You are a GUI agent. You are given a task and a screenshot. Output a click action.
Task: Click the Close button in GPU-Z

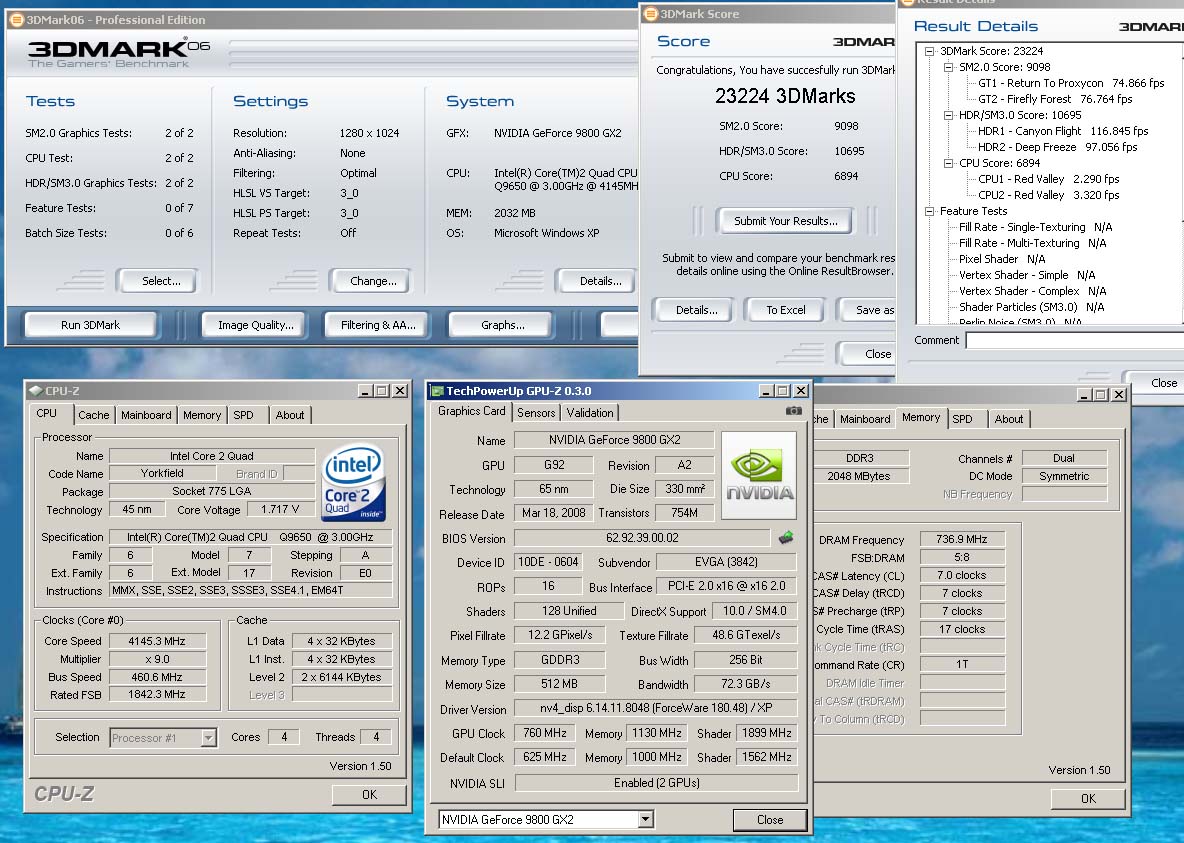click(x=769, y=820)
